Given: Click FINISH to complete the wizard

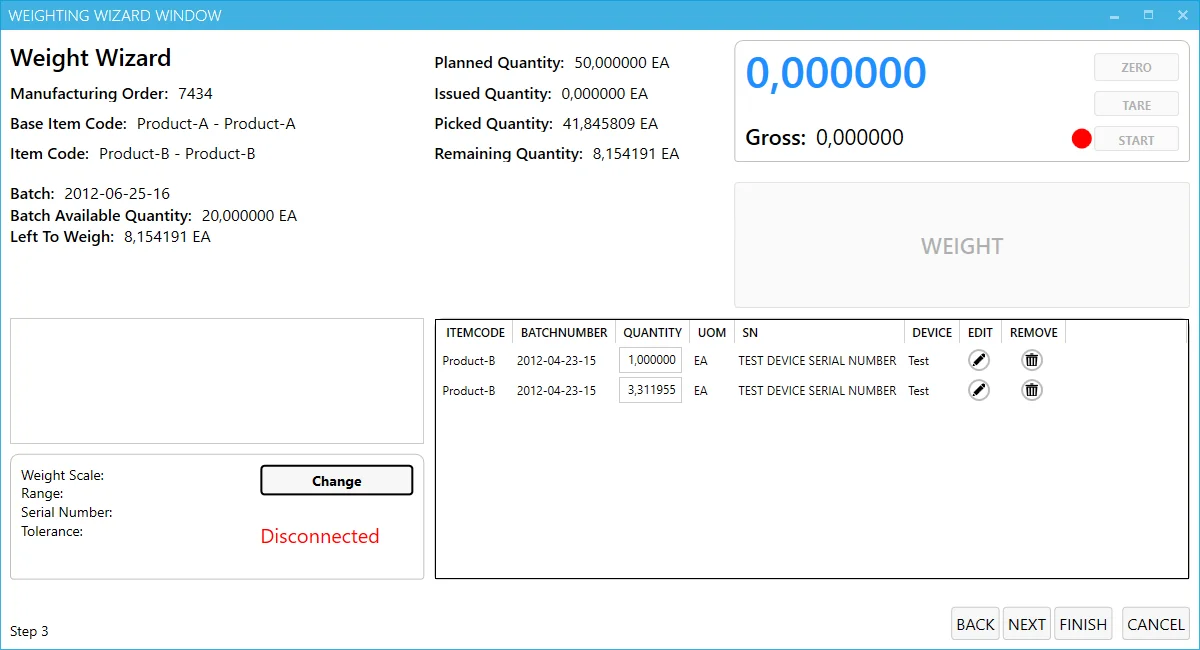Looking at the screenshot, I should click(x=1083, y=624).
